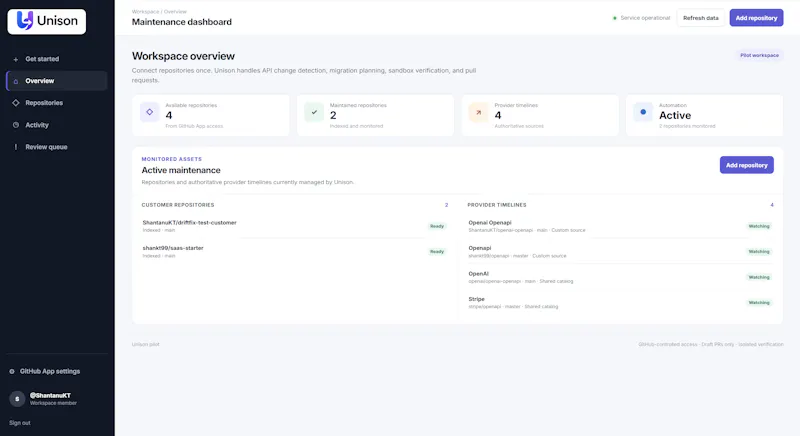Image resolution: width=800 pixels, height=436 pixels.
Task: Open the Activity section
Action: click(57, 125)
